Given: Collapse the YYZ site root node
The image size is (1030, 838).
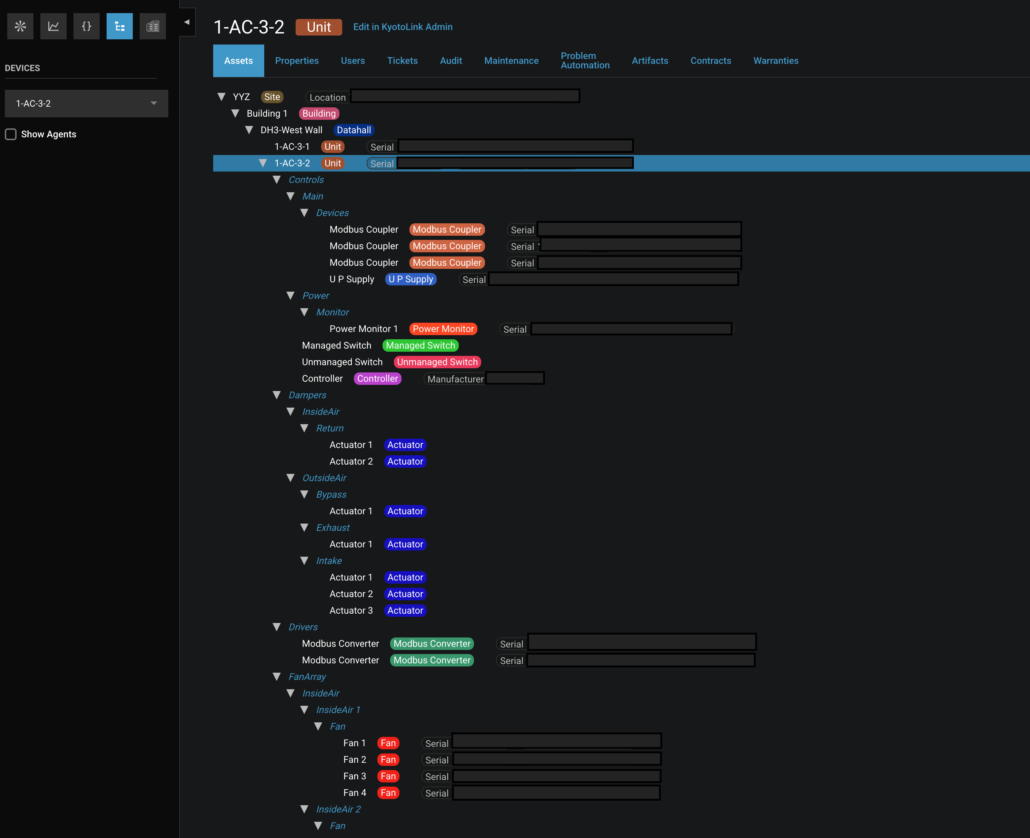Looking at the screenshot, I should click(x=221, y=97).
